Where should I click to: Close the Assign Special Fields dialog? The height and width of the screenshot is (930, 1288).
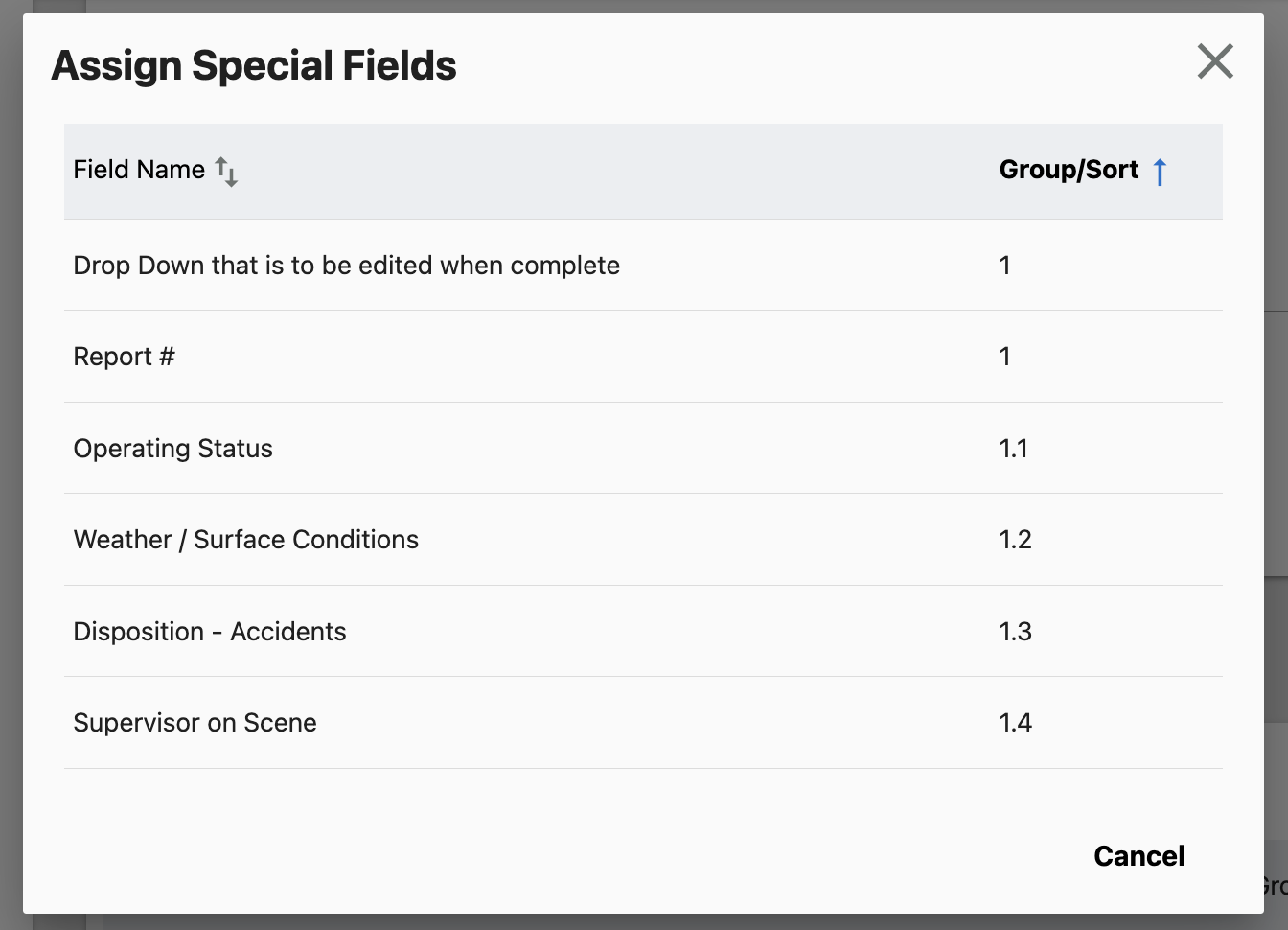(x=1214, y=62)
